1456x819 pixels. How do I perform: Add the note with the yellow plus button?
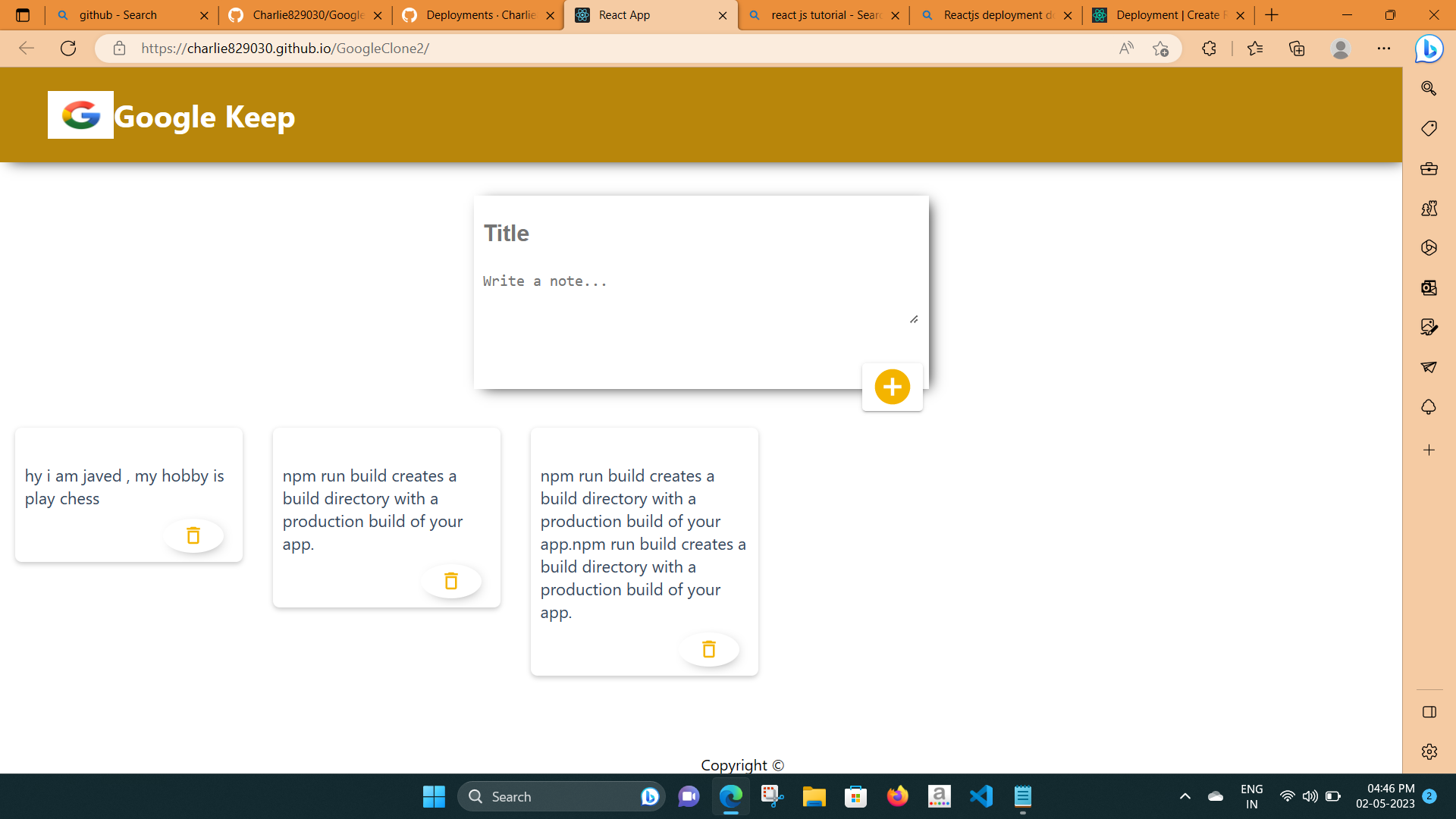click(x=892, y=387)
